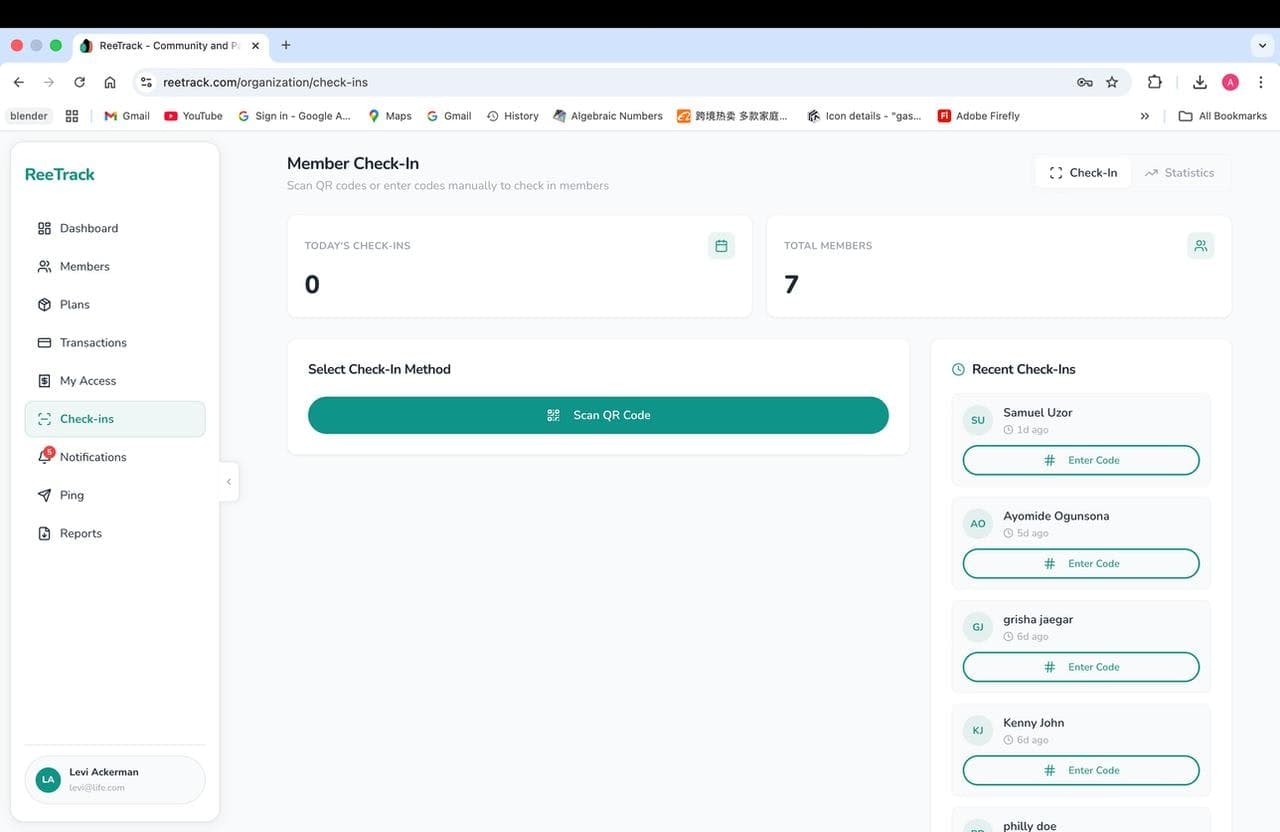Viewport: 1280px width, 832px height.
Task: Open Notifications with the bell icon
Action: pyautogui.click(x=42, y=456)
